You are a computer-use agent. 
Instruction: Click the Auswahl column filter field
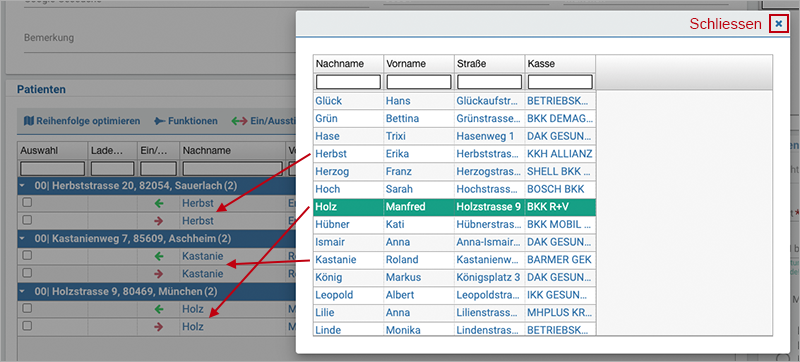(53, 169)
